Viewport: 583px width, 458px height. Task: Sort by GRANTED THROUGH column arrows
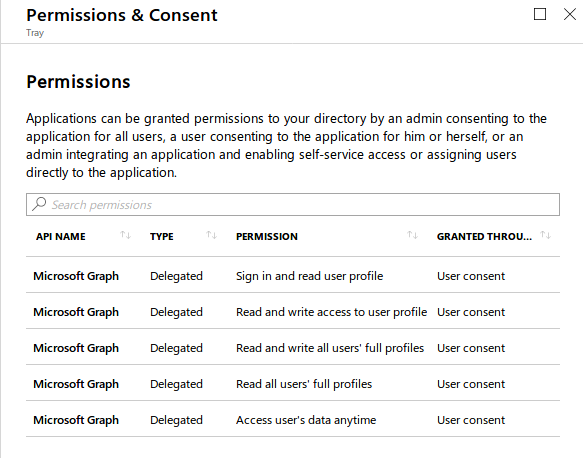[x=546, y=235]
